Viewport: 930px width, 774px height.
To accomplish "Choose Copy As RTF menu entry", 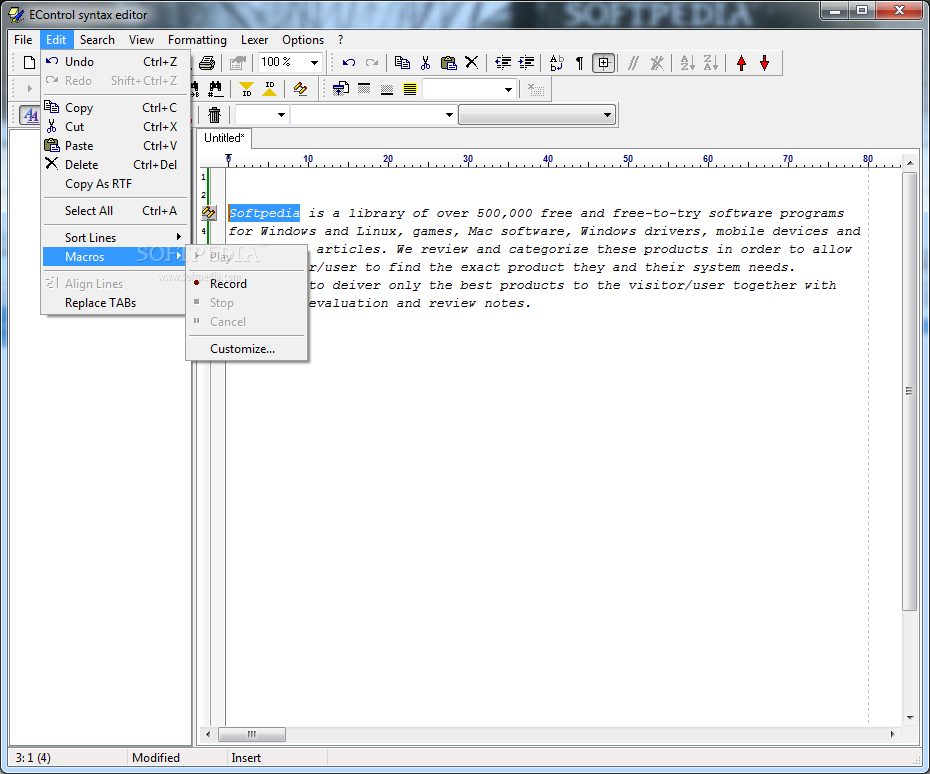I will [114, 184].
